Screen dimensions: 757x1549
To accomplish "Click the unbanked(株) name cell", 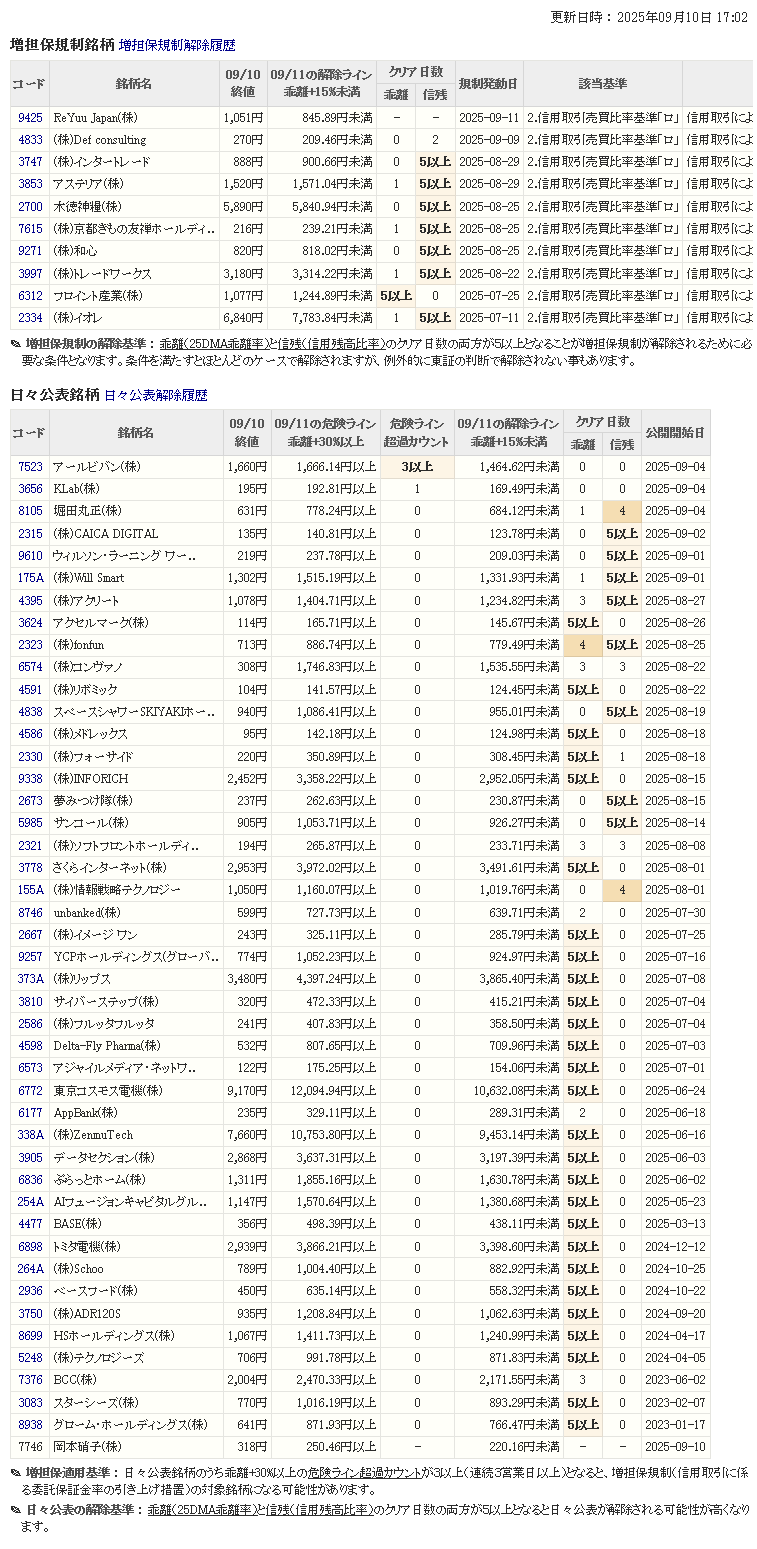I will pyautogui.click(x=138, y=913).
